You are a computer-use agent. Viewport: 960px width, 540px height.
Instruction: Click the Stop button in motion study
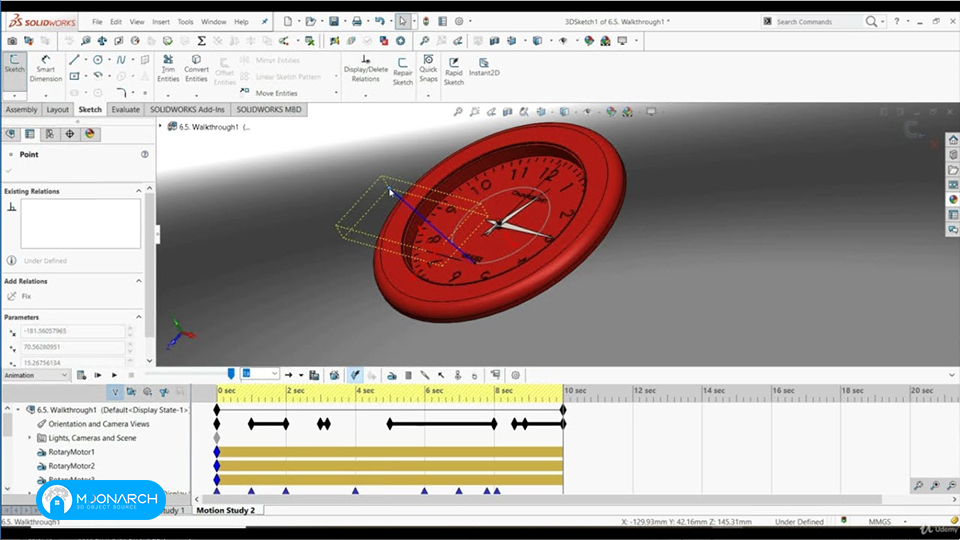[x=131, y=375]
